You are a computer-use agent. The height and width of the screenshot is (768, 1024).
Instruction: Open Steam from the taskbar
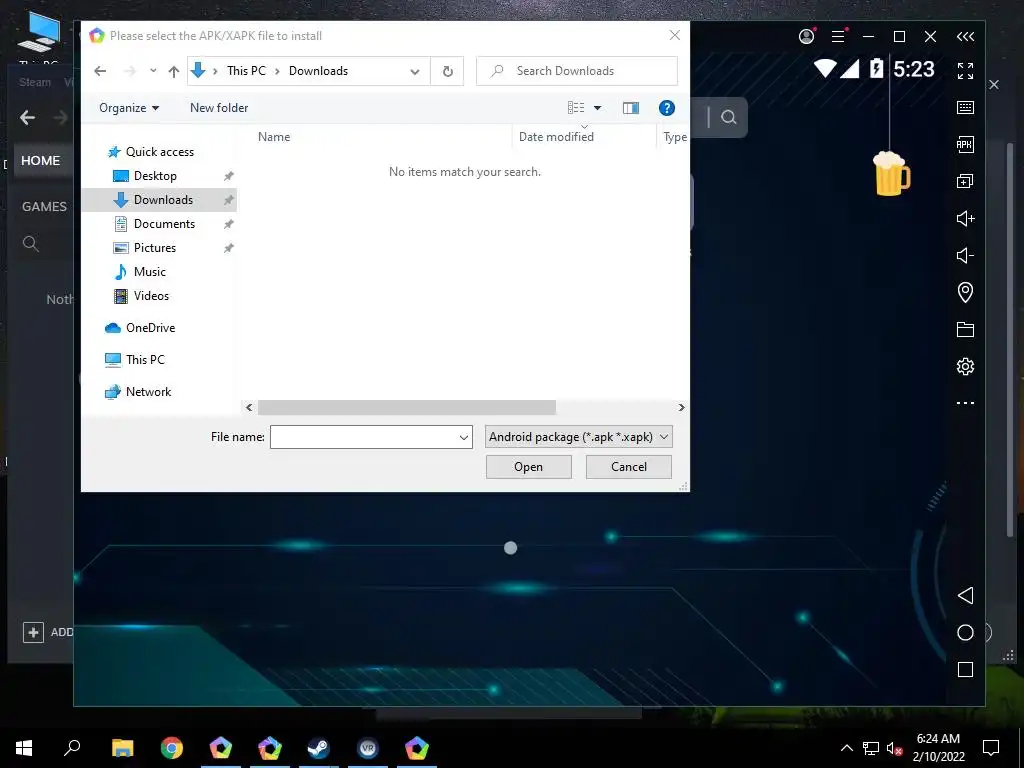click(319, 748)
